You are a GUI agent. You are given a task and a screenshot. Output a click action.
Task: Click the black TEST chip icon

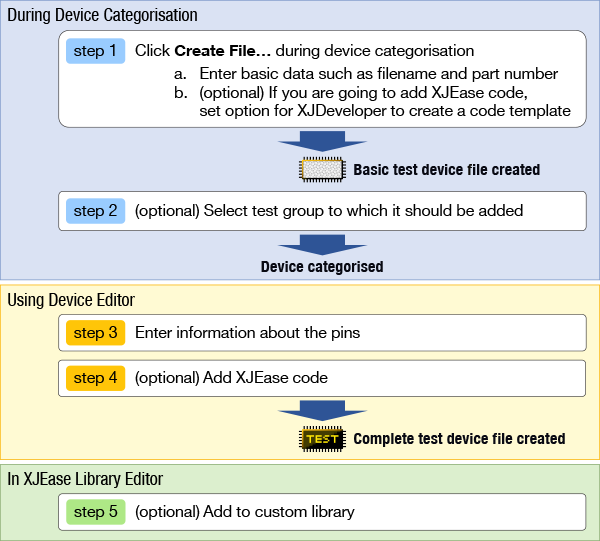(322, 438)
